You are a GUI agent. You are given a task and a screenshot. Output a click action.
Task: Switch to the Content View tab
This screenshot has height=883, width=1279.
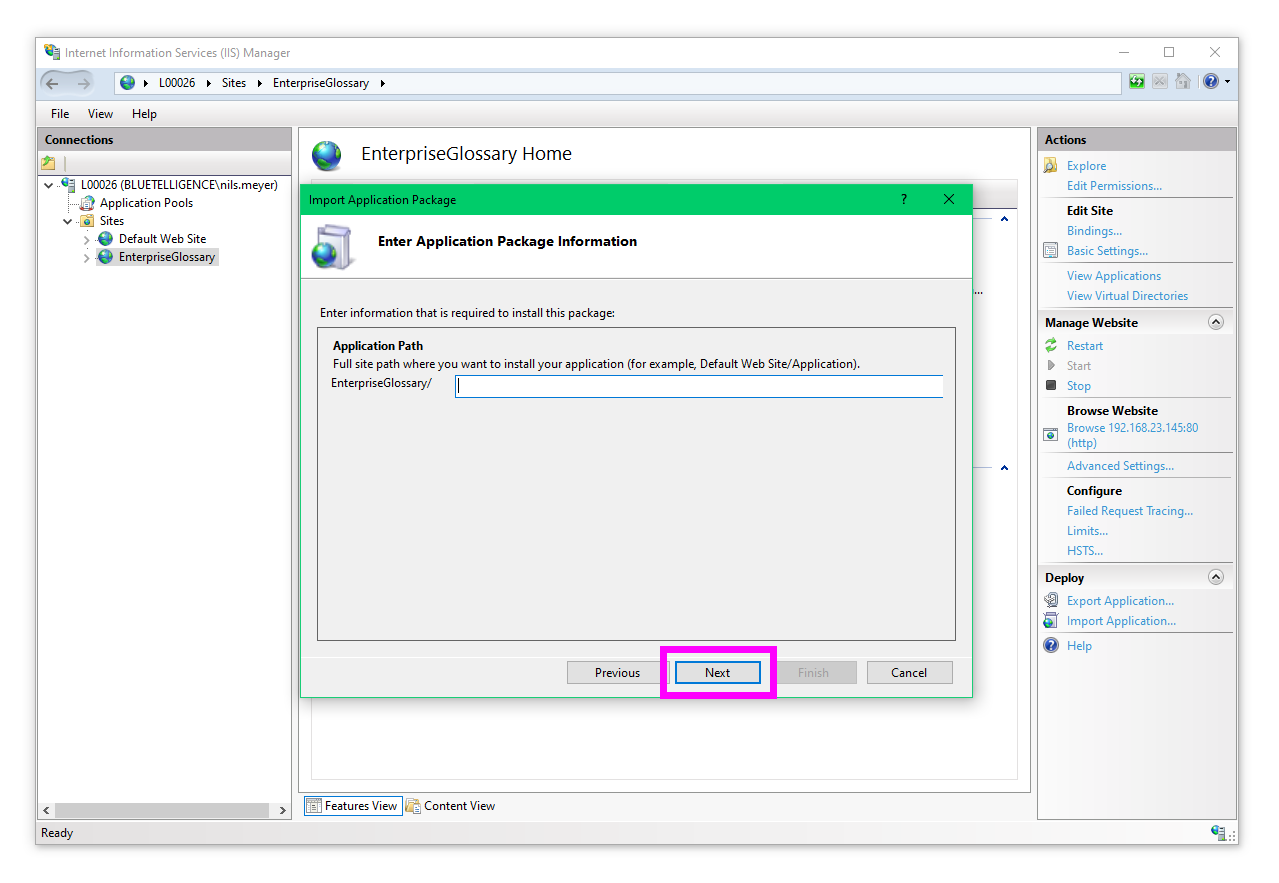click(450, 806)
